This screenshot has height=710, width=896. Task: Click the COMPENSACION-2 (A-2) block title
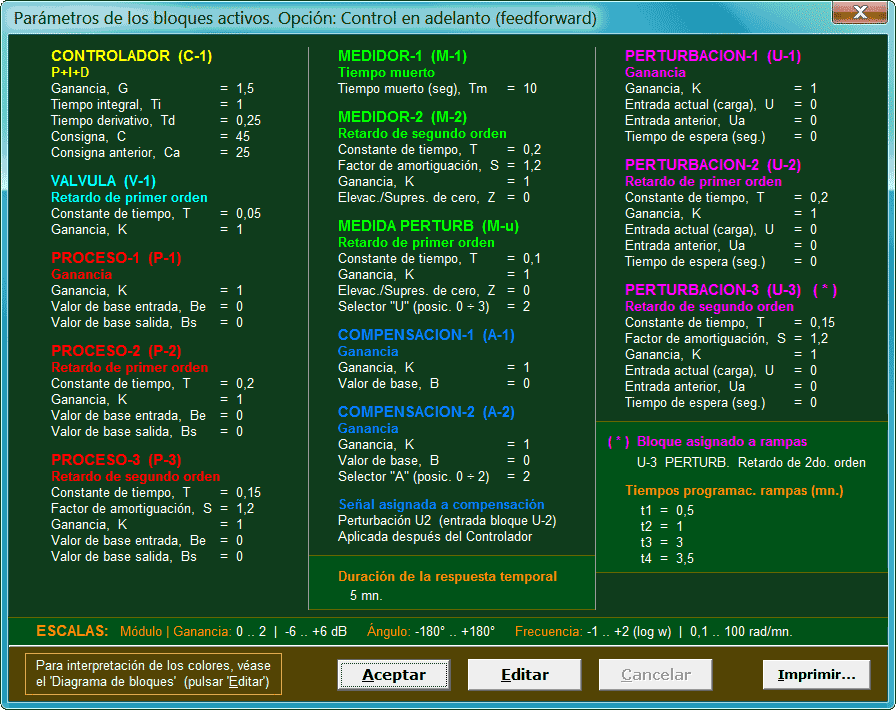pos(426,412)
